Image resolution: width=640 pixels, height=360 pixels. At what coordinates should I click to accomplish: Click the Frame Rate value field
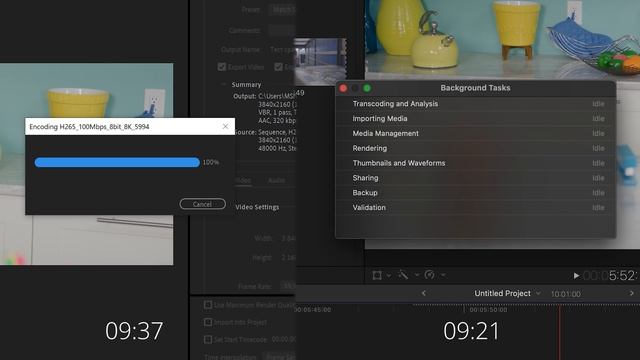coord(289,287)
